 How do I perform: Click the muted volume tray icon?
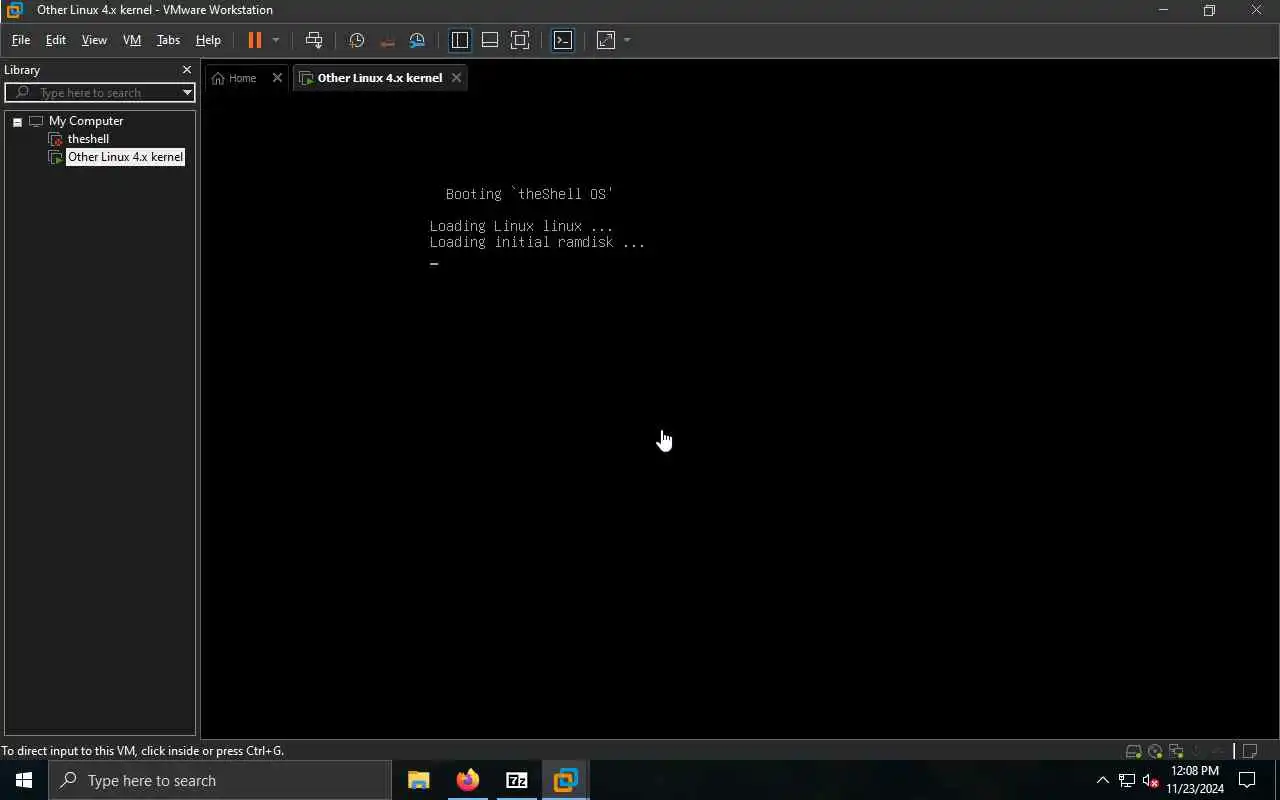tap(1151, 780)
